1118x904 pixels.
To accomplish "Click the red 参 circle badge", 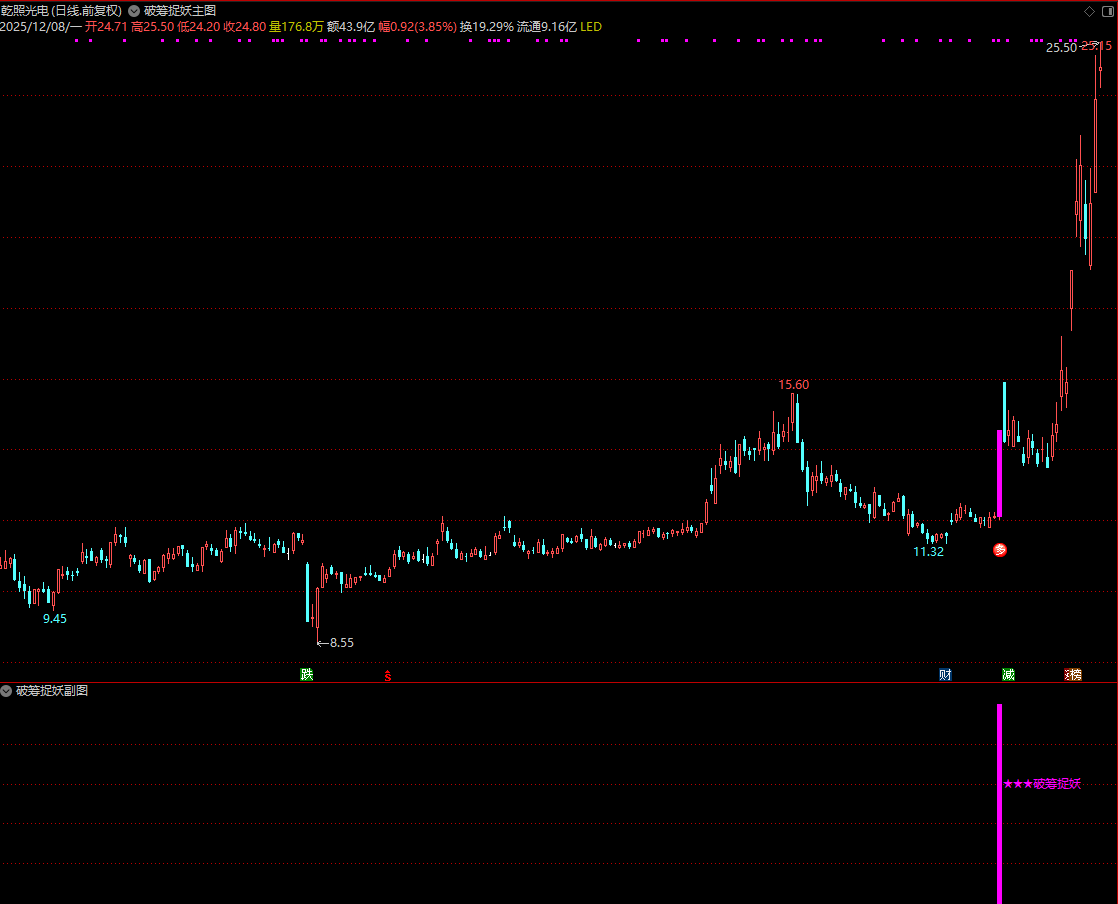I will [999, 550].
